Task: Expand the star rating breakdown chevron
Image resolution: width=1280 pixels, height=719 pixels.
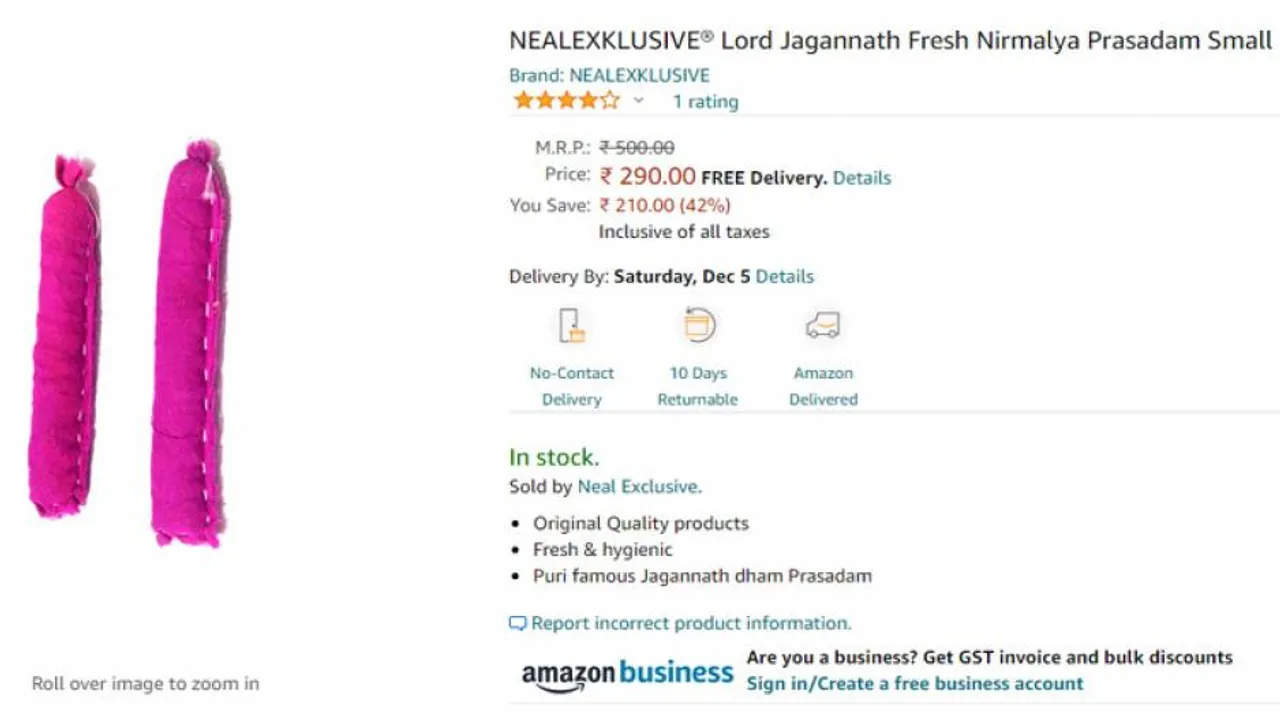Action: [638, 102]
